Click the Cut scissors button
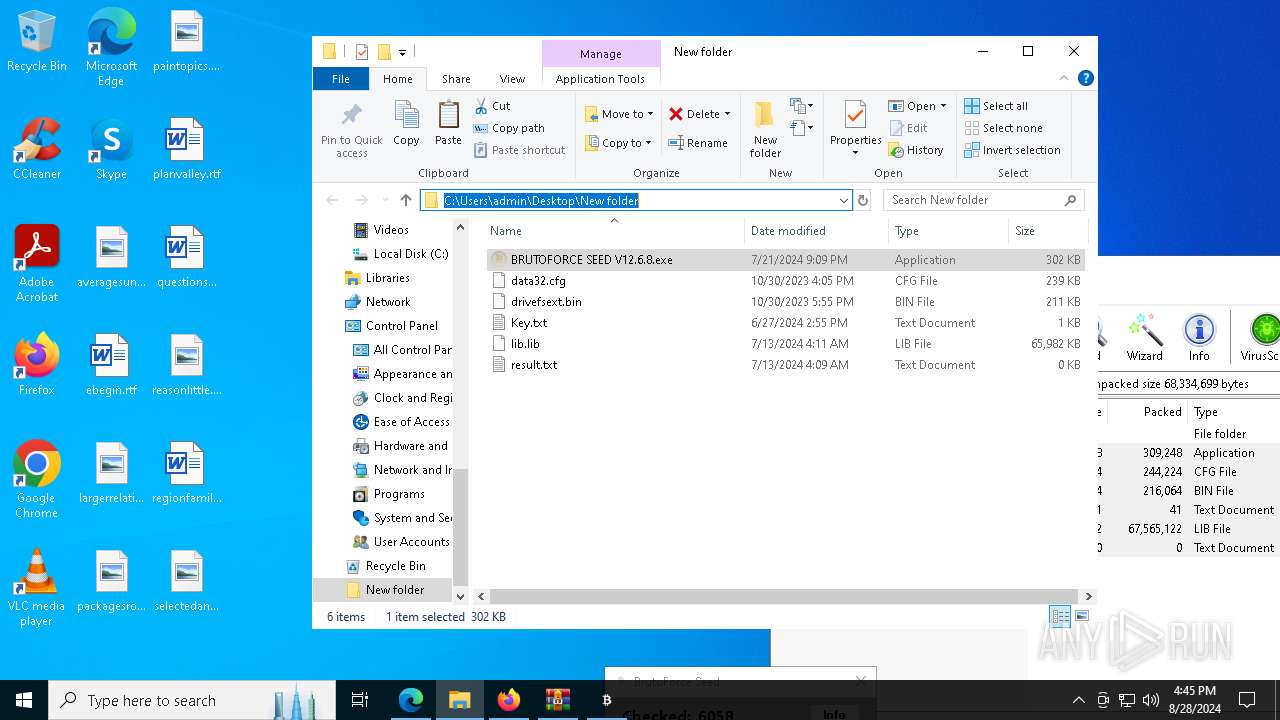 click(x=492, y=106)
